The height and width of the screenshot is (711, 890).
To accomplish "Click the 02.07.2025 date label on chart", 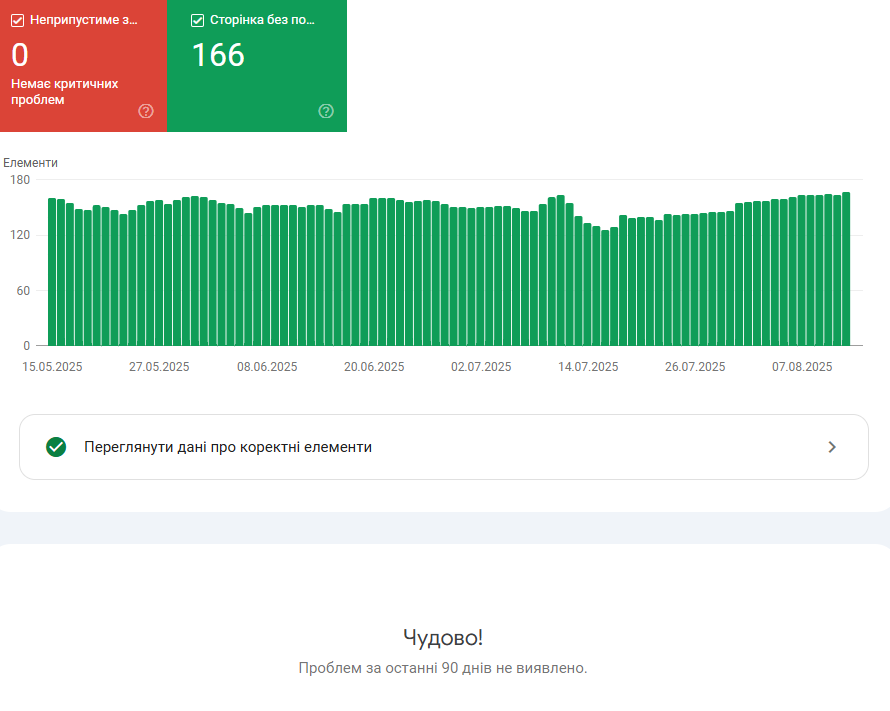I will click(x=481, y=367).
